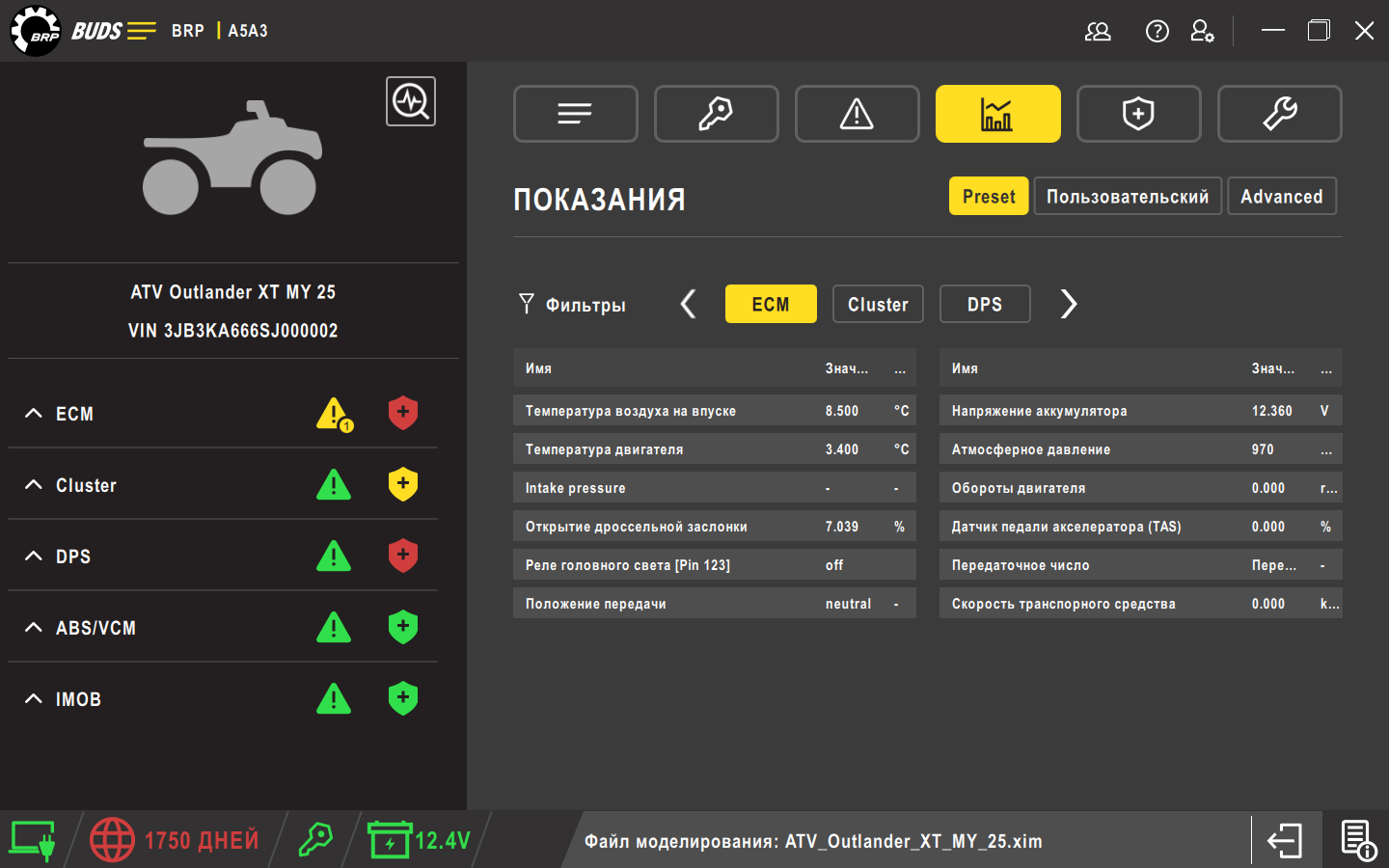
Task: Click the ATV vehicle image
Action: tap(232, 157)
